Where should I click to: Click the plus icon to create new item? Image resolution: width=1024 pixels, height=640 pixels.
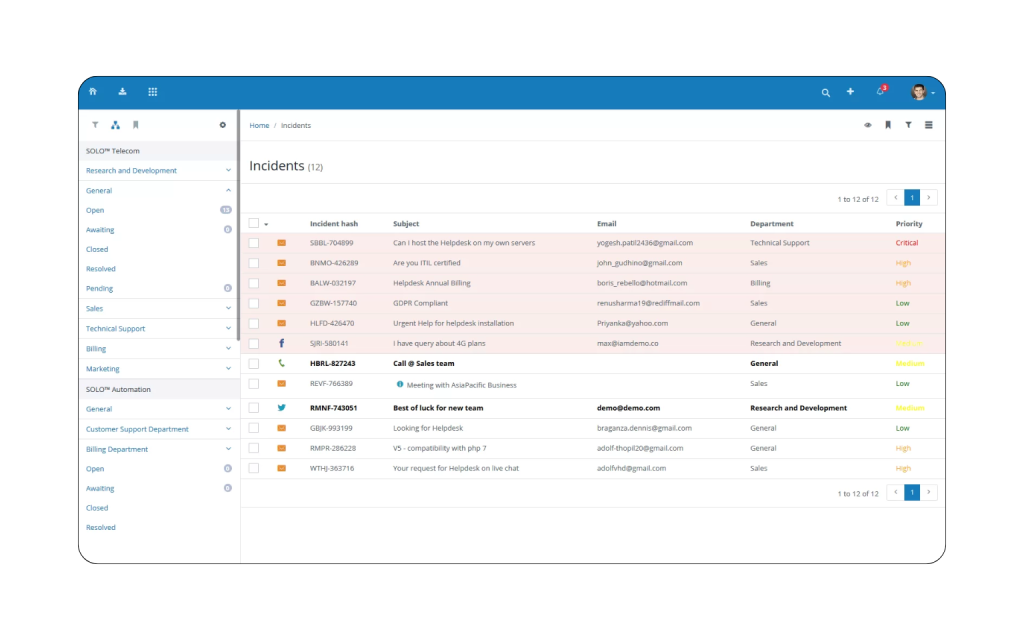coord(850,91)
